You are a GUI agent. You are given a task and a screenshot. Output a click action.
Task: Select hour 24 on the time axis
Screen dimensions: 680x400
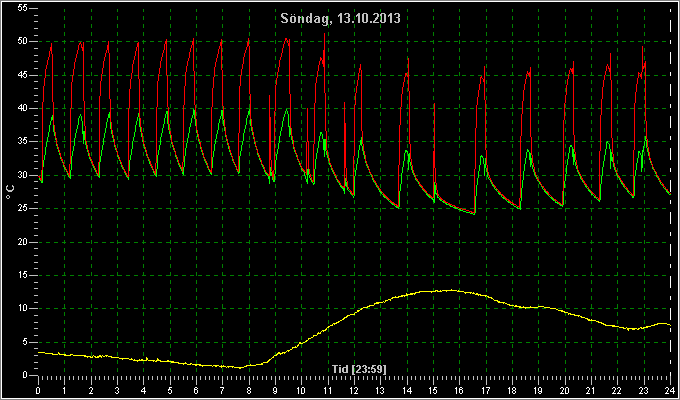[670, 390]
